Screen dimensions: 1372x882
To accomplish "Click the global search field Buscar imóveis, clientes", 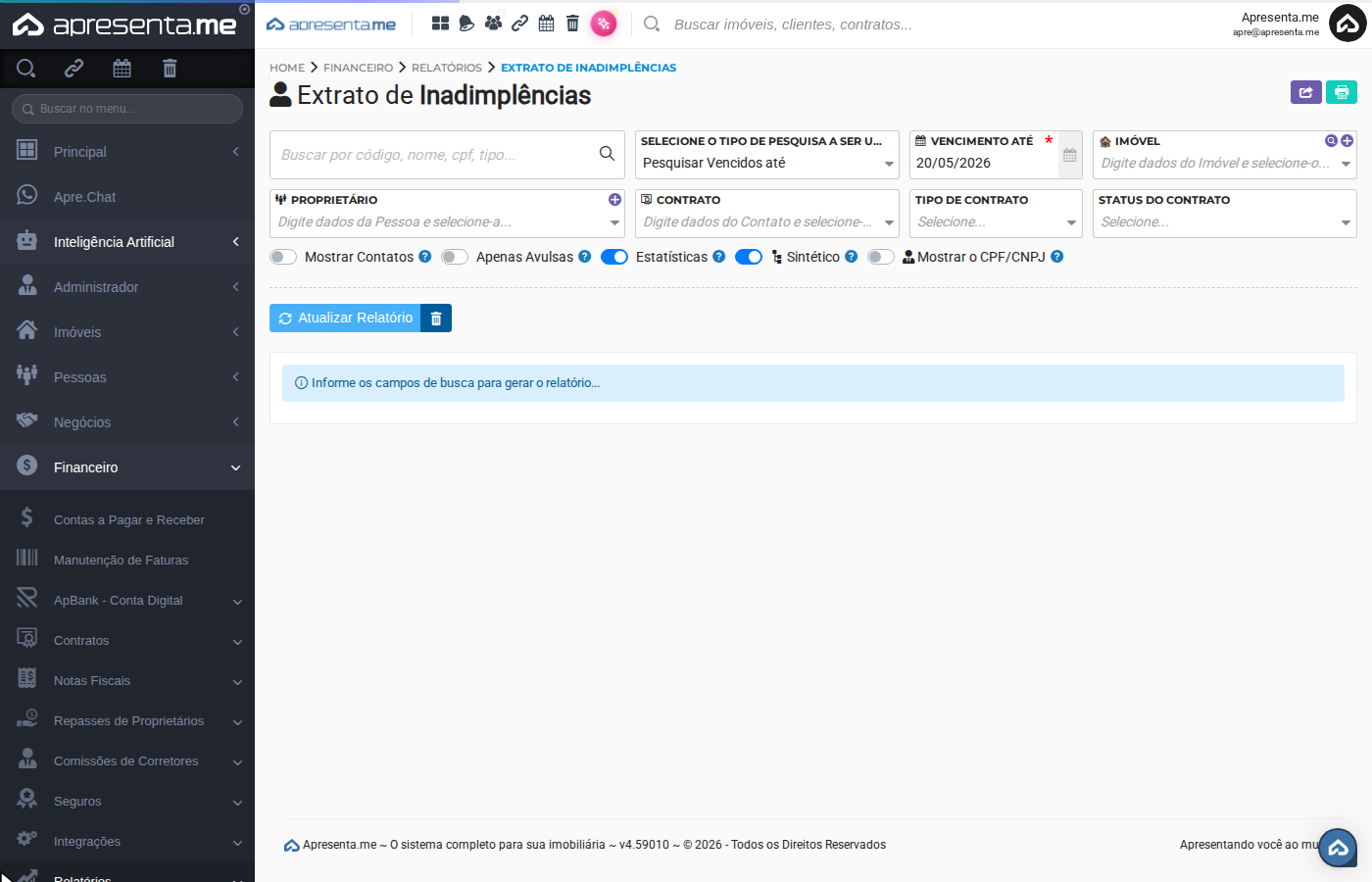I will coord(794,24).
